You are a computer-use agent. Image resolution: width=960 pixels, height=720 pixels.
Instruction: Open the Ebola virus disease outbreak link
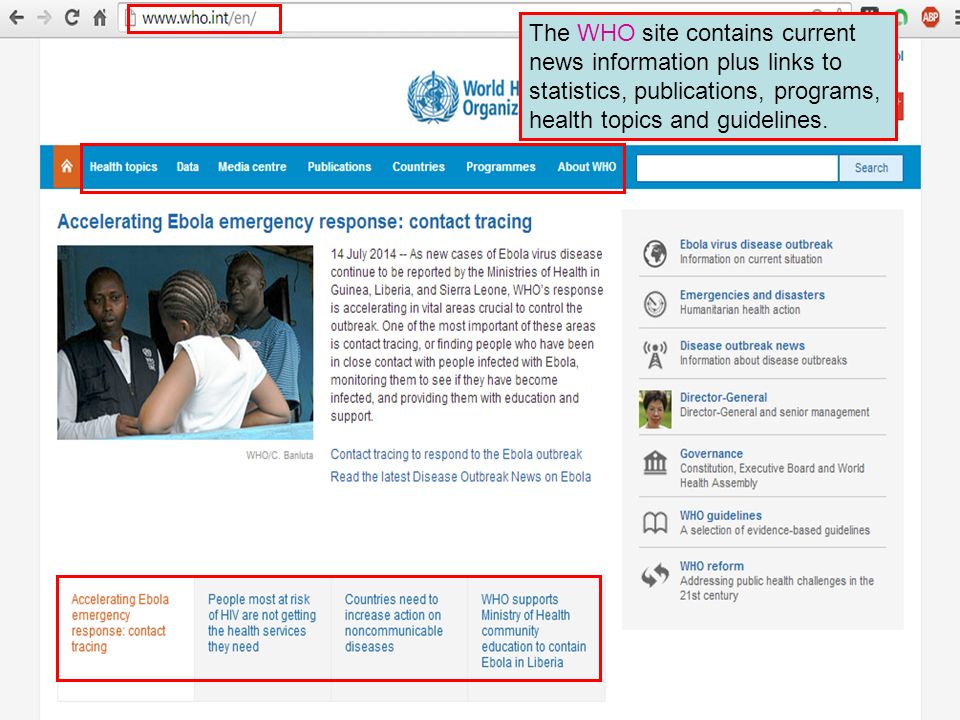point(756,244)
